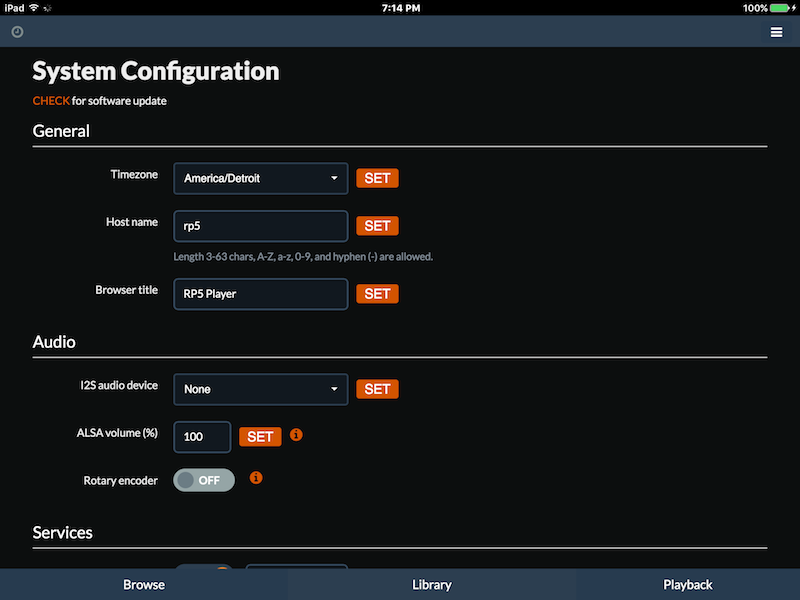Click the battery indicator in status bar
Screen dimensions: 800x600
(x=780, y=8)
